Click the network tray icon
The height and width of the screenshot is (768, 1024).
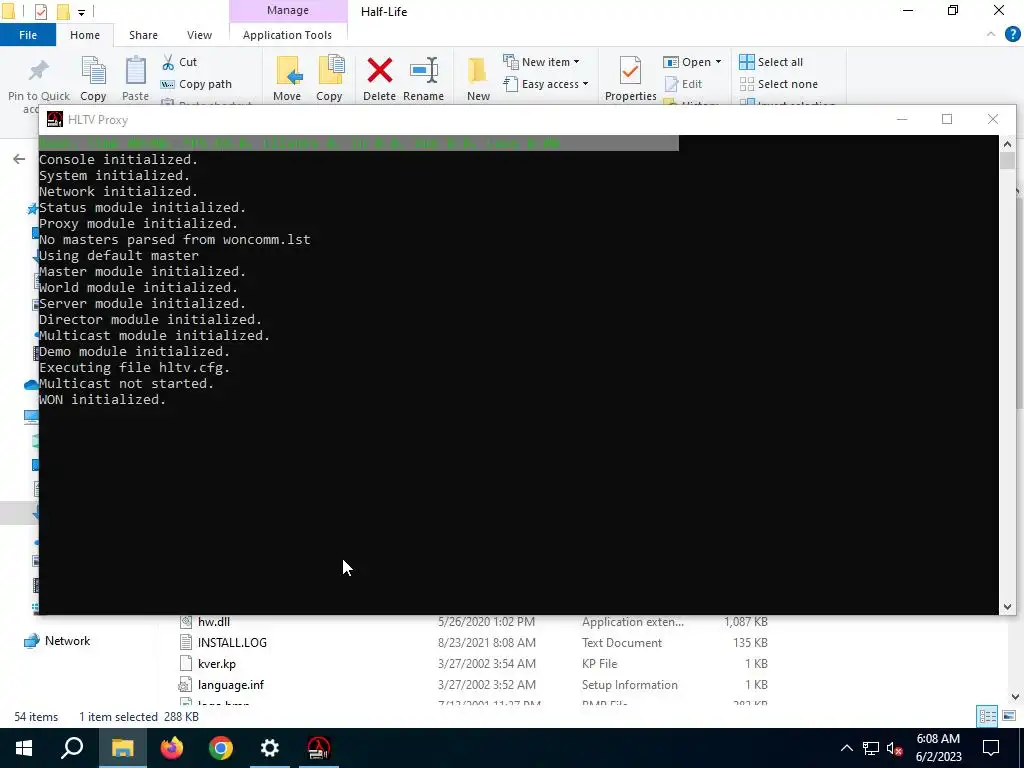[871, 748]
